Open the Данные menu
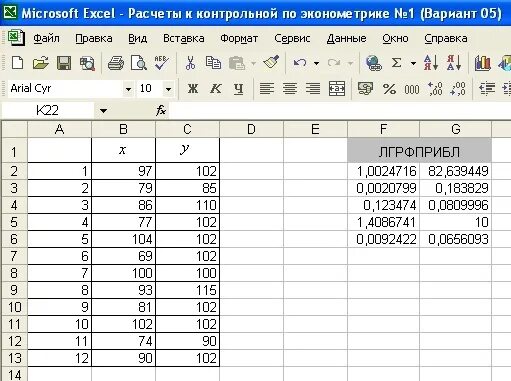The height and width of the screenshot is (381, 511). click(346, 38)
